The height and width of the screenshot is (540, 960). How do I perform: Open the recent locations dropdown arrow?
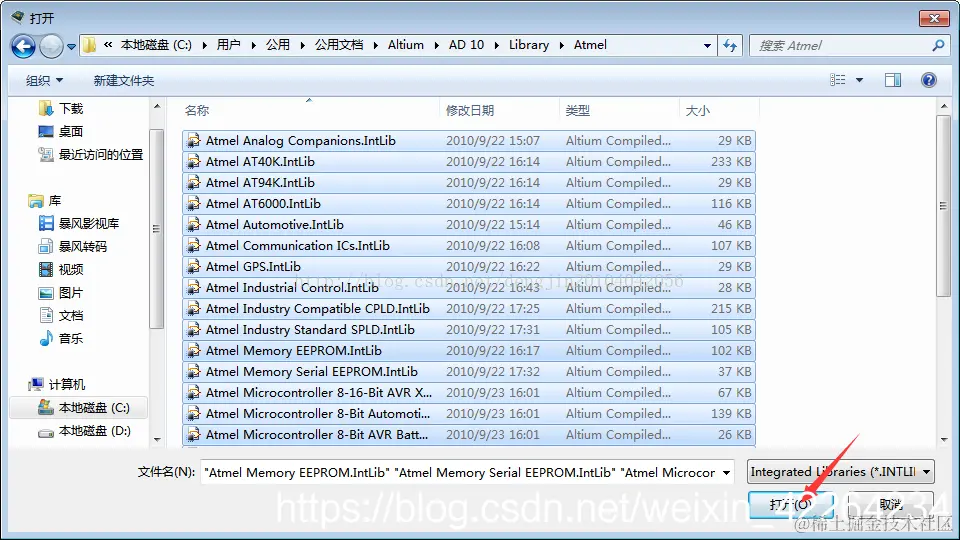click(71, 47)
